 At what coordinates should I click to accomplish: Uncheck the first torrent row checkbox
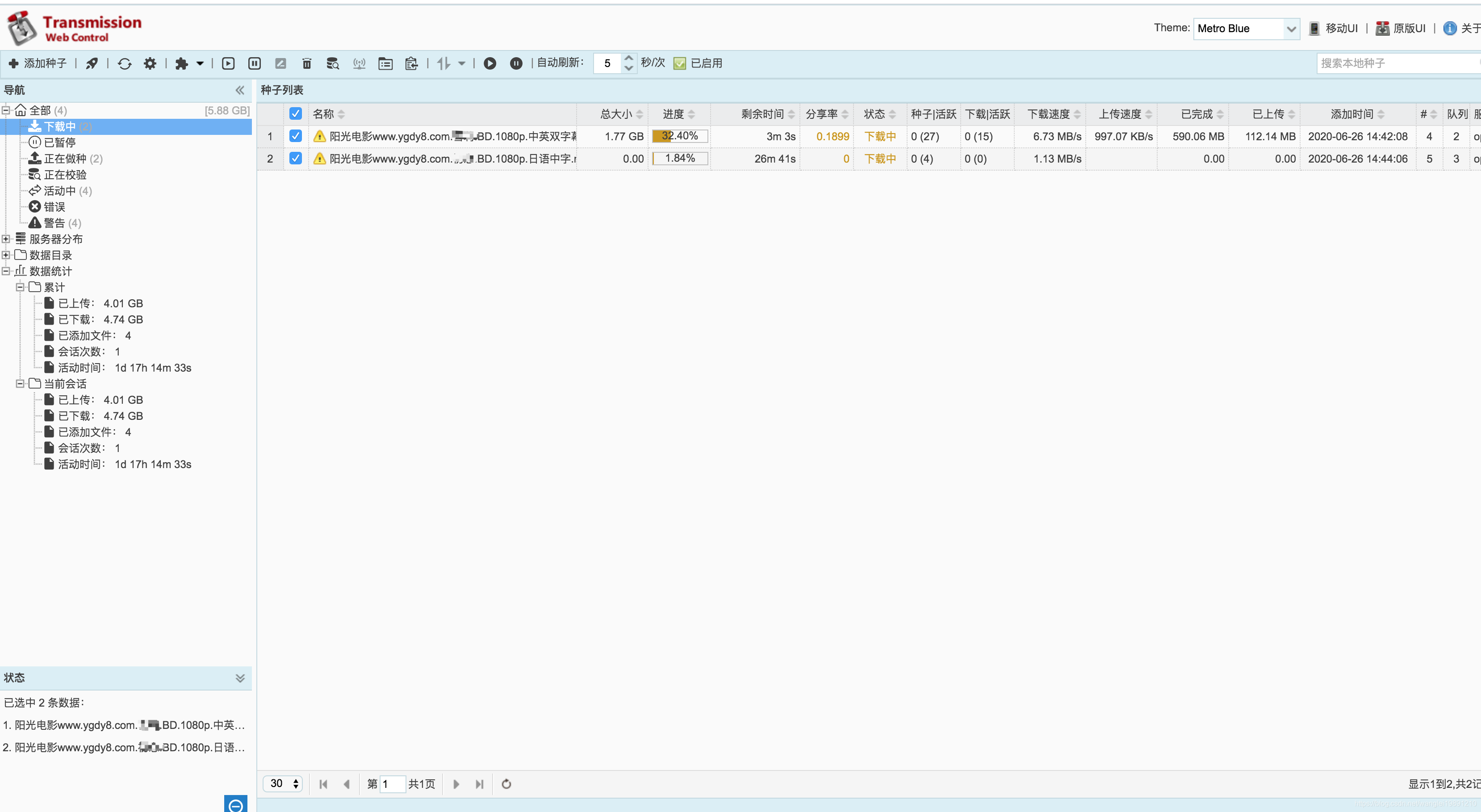tap(296, 136)
